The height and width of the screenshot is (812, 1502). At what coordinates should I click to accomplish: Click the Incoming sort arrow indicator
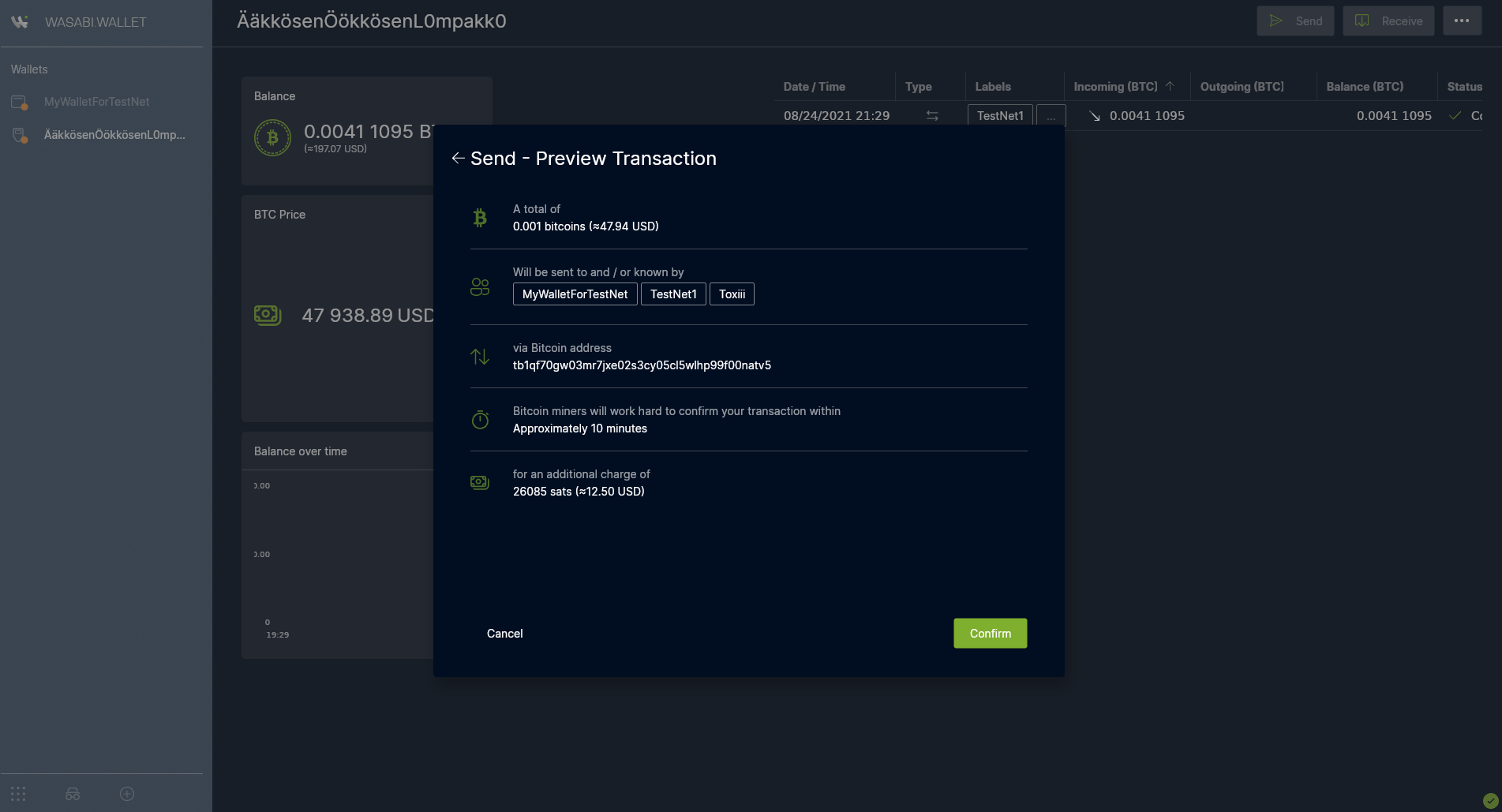point(1170,86)
